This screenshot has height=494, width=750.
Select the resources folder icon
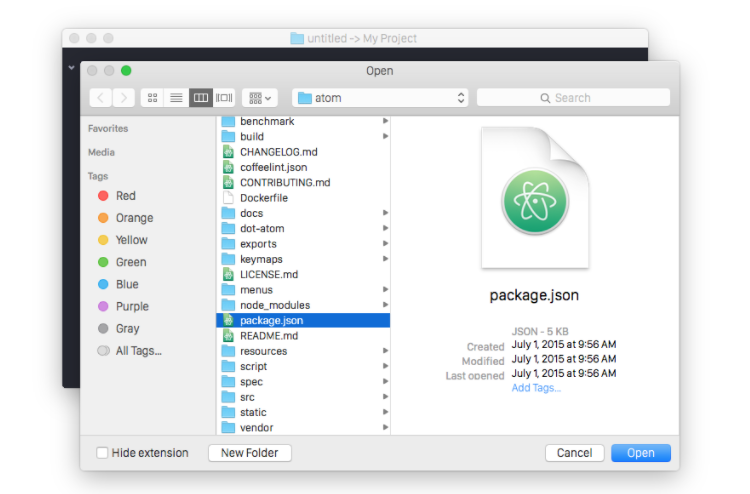tap(228, 351)
